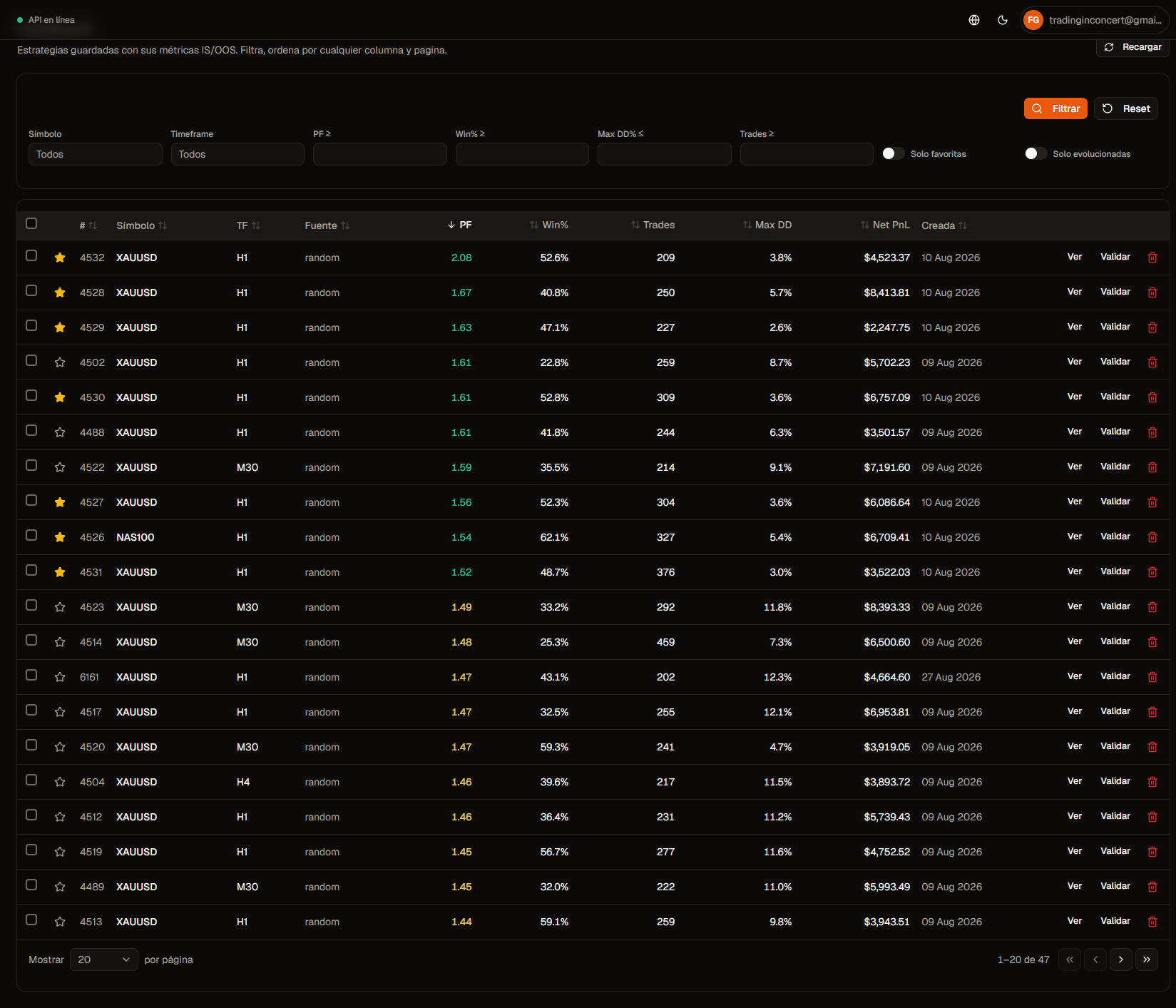Click Ver for strategy 4527
The width and height of the screenshot is (1176, 1008).
1075,502
